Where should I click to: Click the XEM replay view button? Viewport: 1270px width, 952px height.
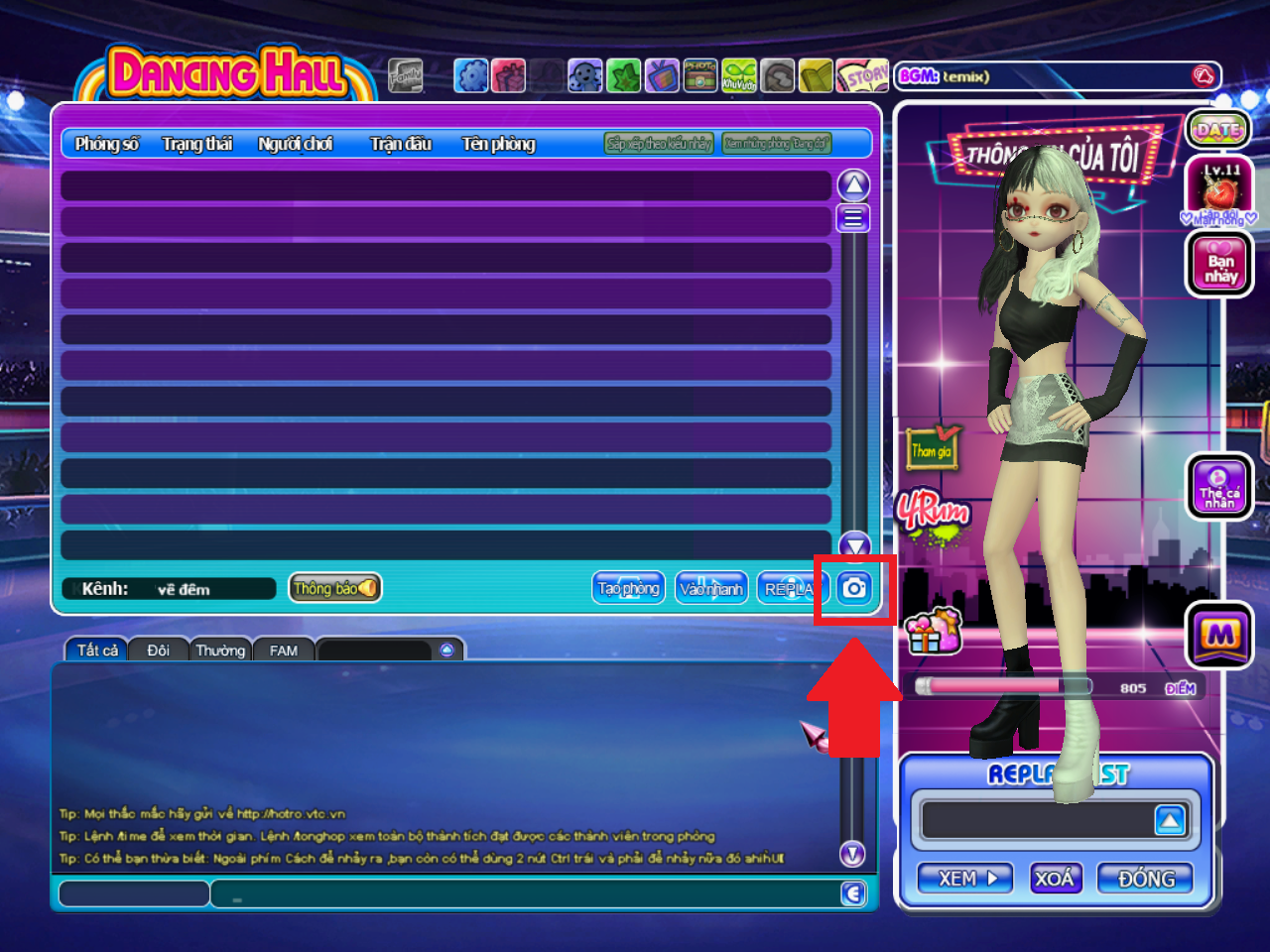point(963,879)
